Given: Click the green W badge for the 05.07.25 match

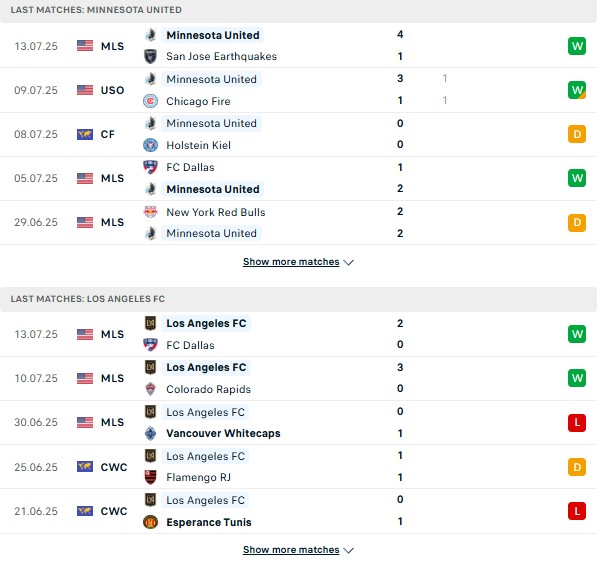Looking at the screenshot, I should (577, 178).
